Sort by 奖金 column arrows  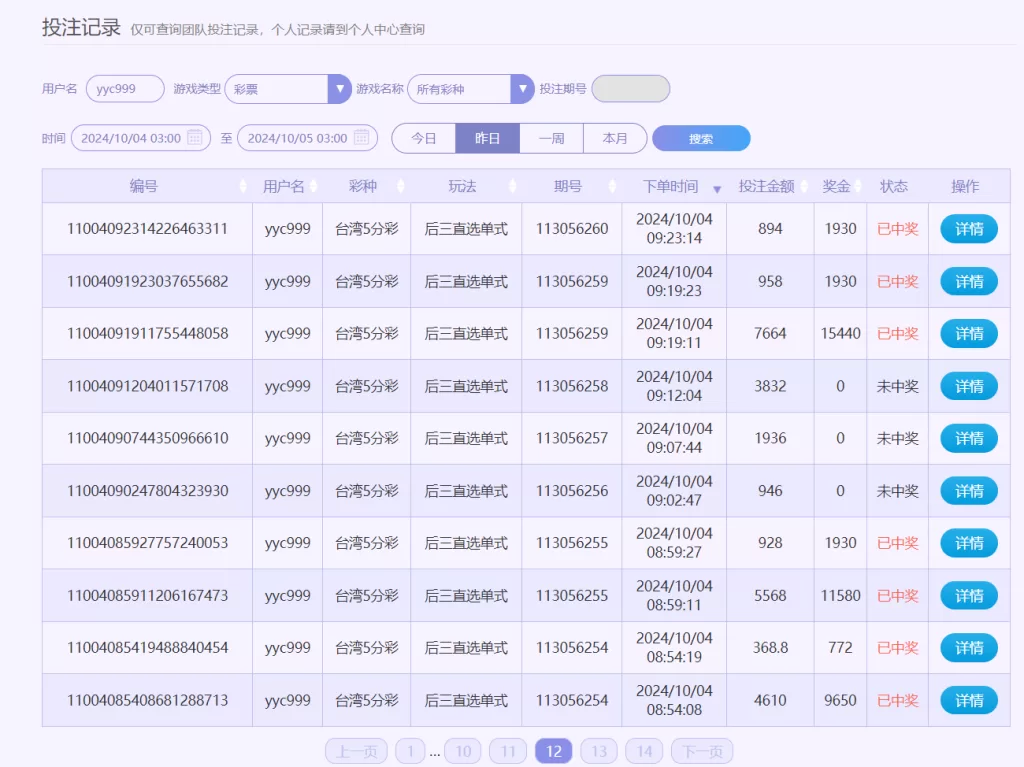[x=857, y=186]
